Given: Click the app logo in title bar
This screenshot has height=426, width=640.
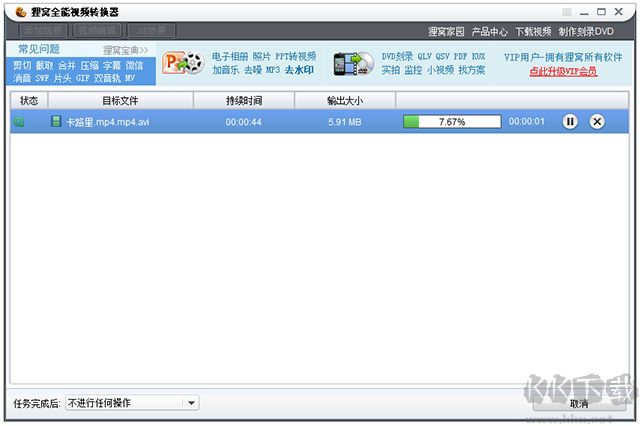Looking at the screenshot, I should coord(20,12).
